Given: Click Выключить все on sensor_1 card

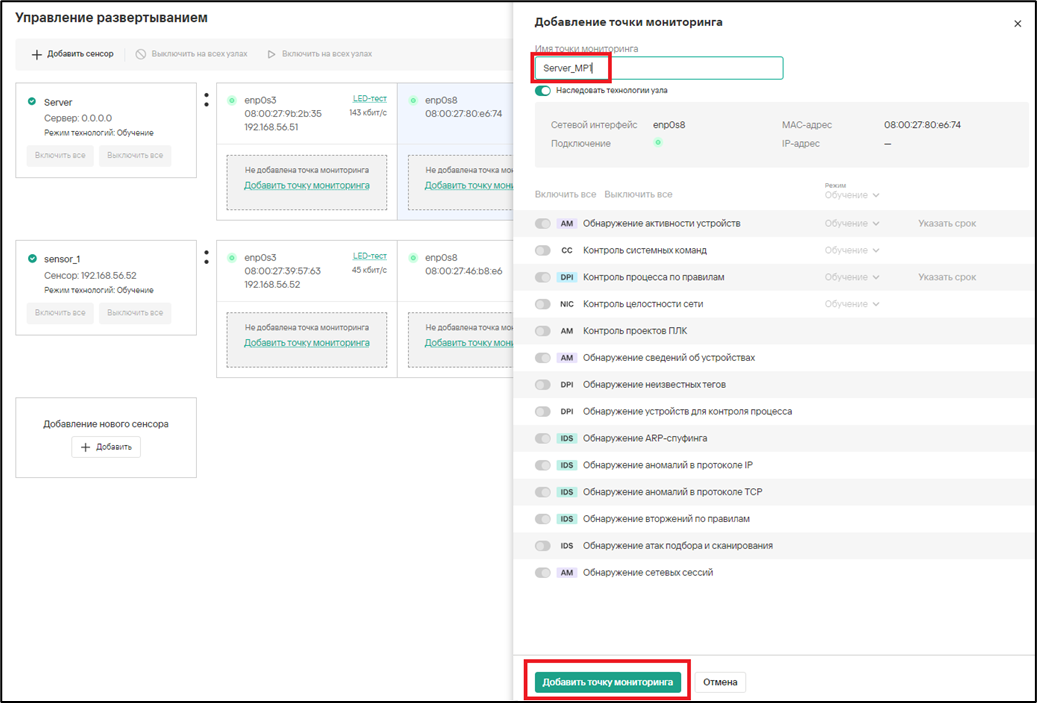Looking at the screenshot, I should click(x=135, y=313).
